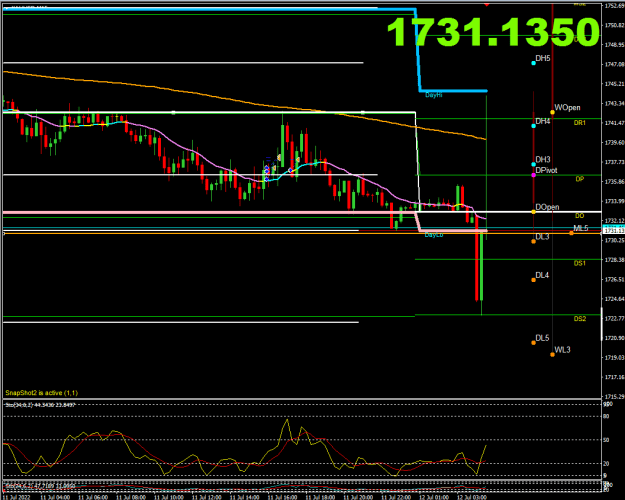625x500 pixels.
Task: Select the yellow DS1 support label
Action: pyautogui.click(x=580, y=263)
